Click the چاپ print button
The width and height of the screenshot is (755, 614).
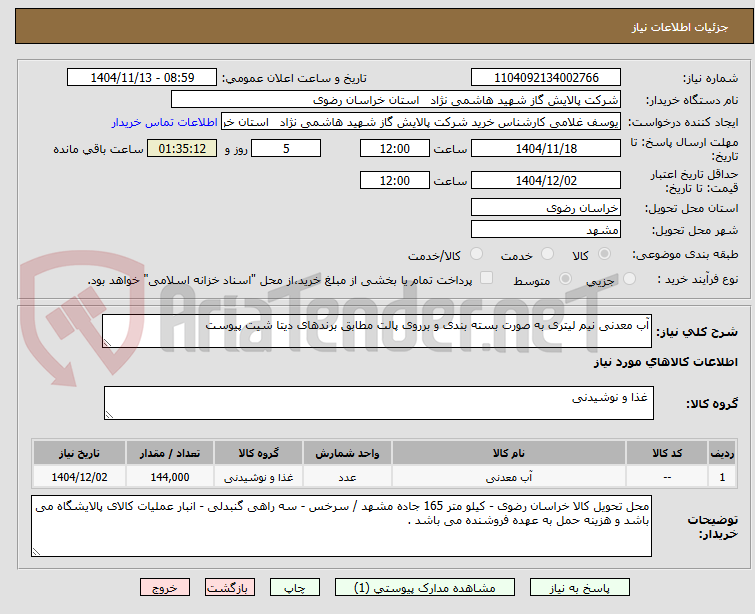(295, 588)
